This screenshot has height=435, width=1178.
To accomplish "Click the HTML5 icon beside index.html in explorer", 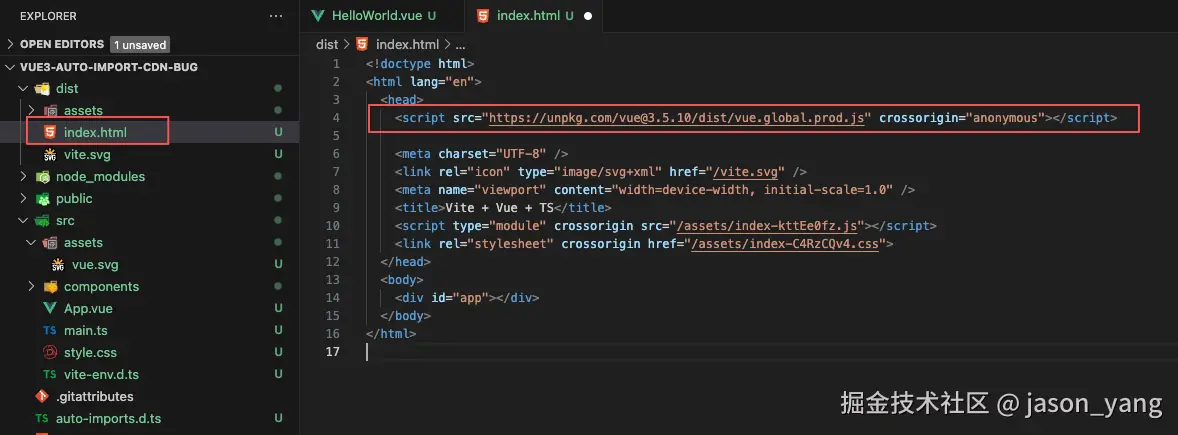I will click(x=50, y=132).
